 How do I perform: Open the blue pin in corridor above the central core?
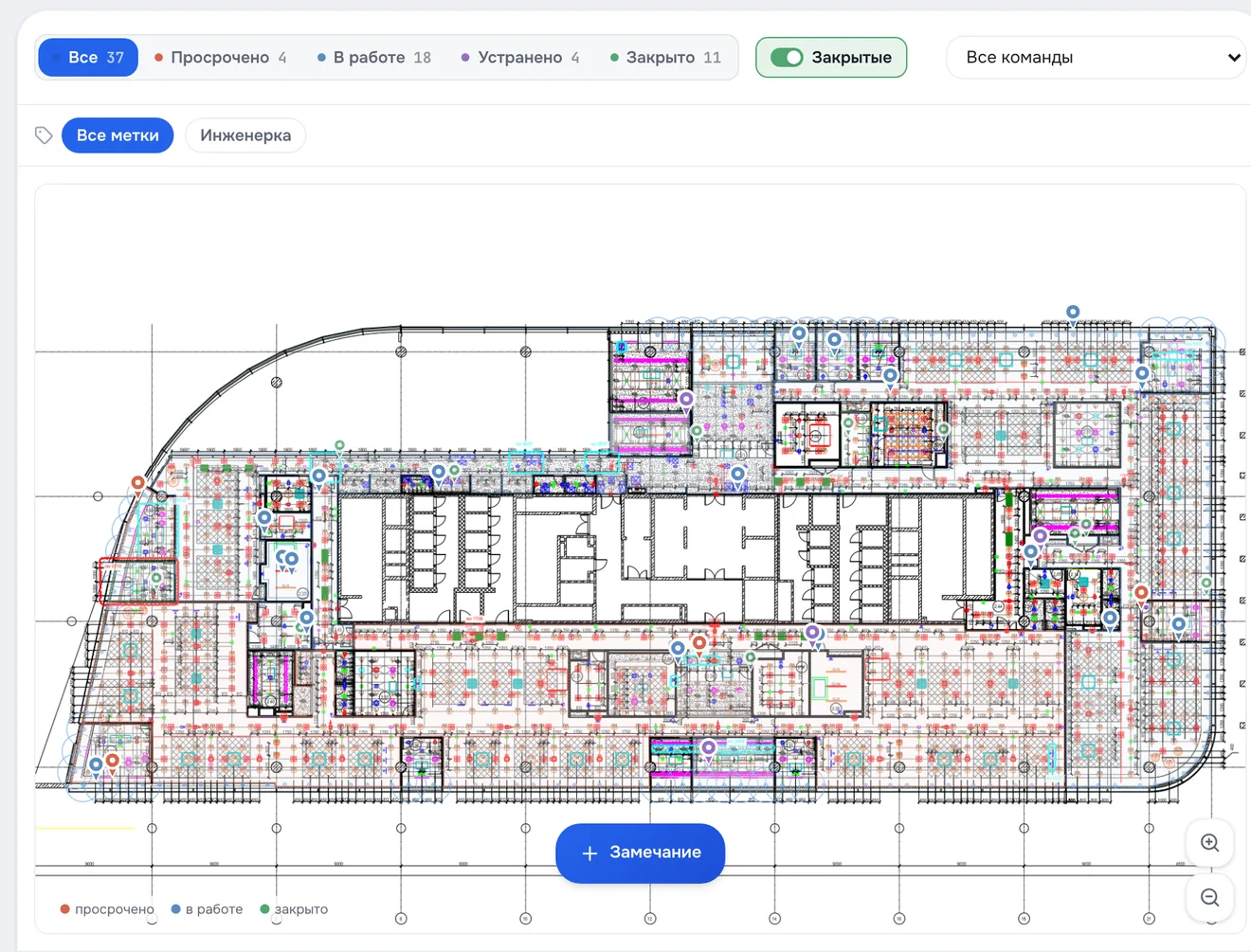(x=737, y=476)
